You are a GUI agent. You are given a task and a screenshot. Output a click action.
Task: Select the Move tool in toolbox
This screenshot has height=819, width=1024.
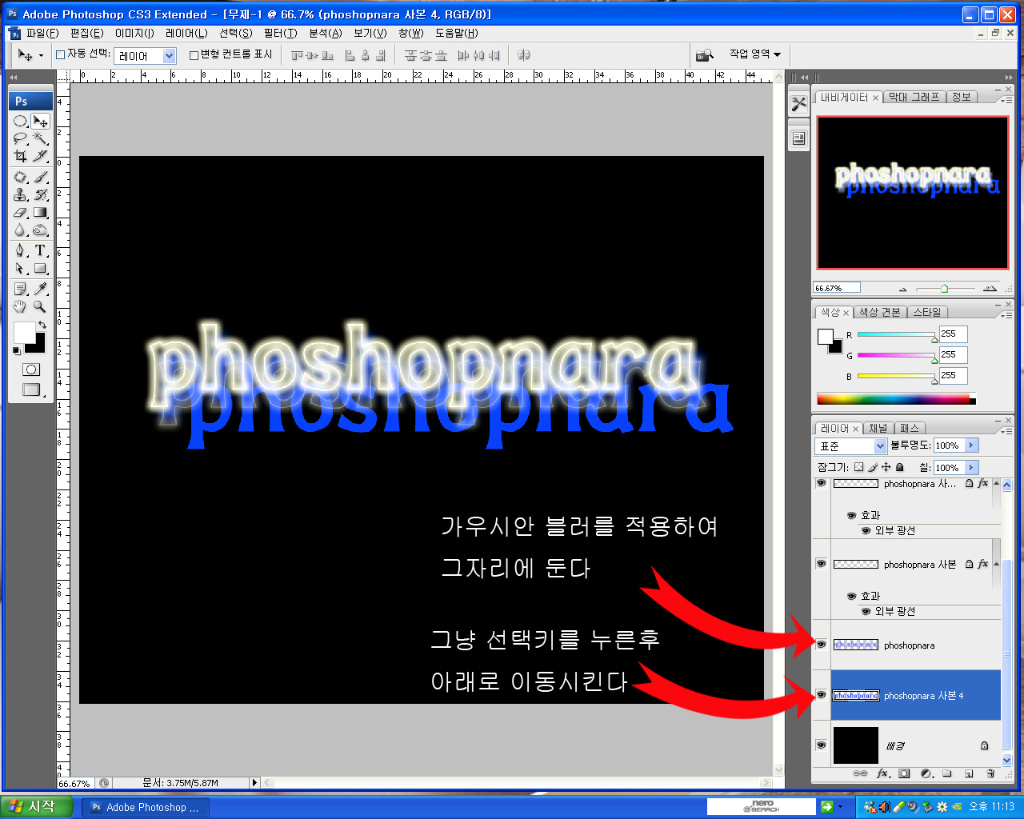coord(40,121)
